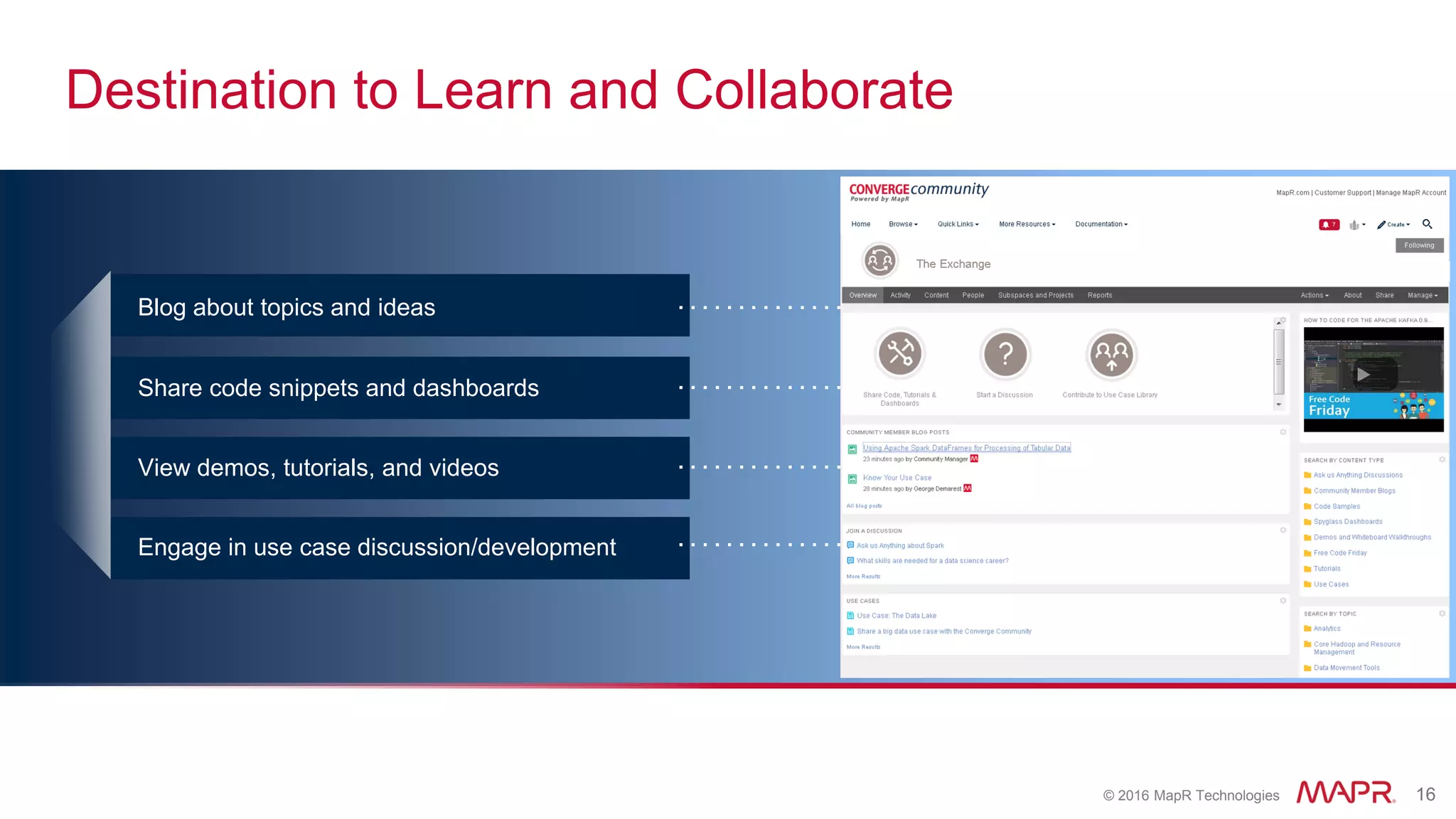1456x819 pixels.
Task: Click More Results under Join a Discussion
Action: pos(863,577)
